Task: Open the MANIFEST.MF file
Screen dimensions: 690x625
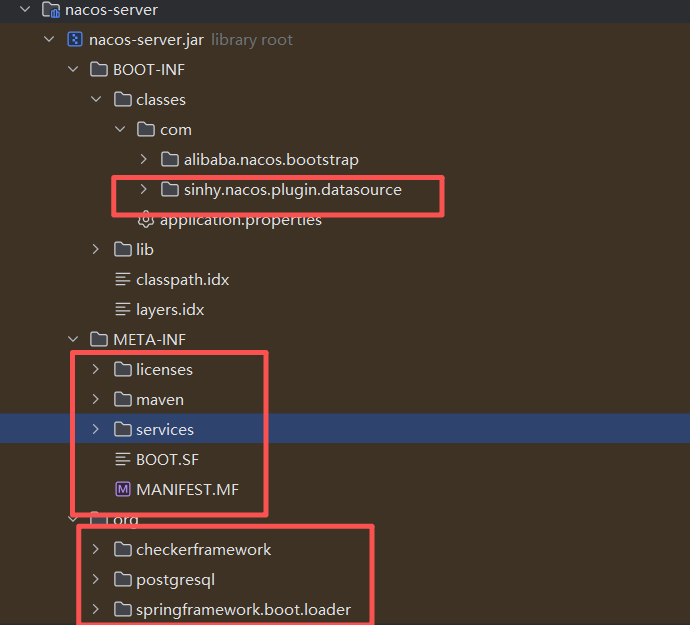Action: (x=187, y=489)
